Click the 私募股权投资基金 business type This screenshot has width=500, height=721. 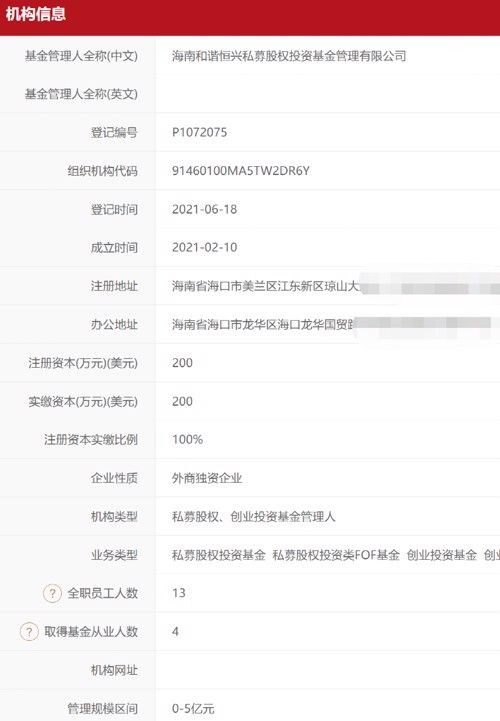tap(218, 555)
